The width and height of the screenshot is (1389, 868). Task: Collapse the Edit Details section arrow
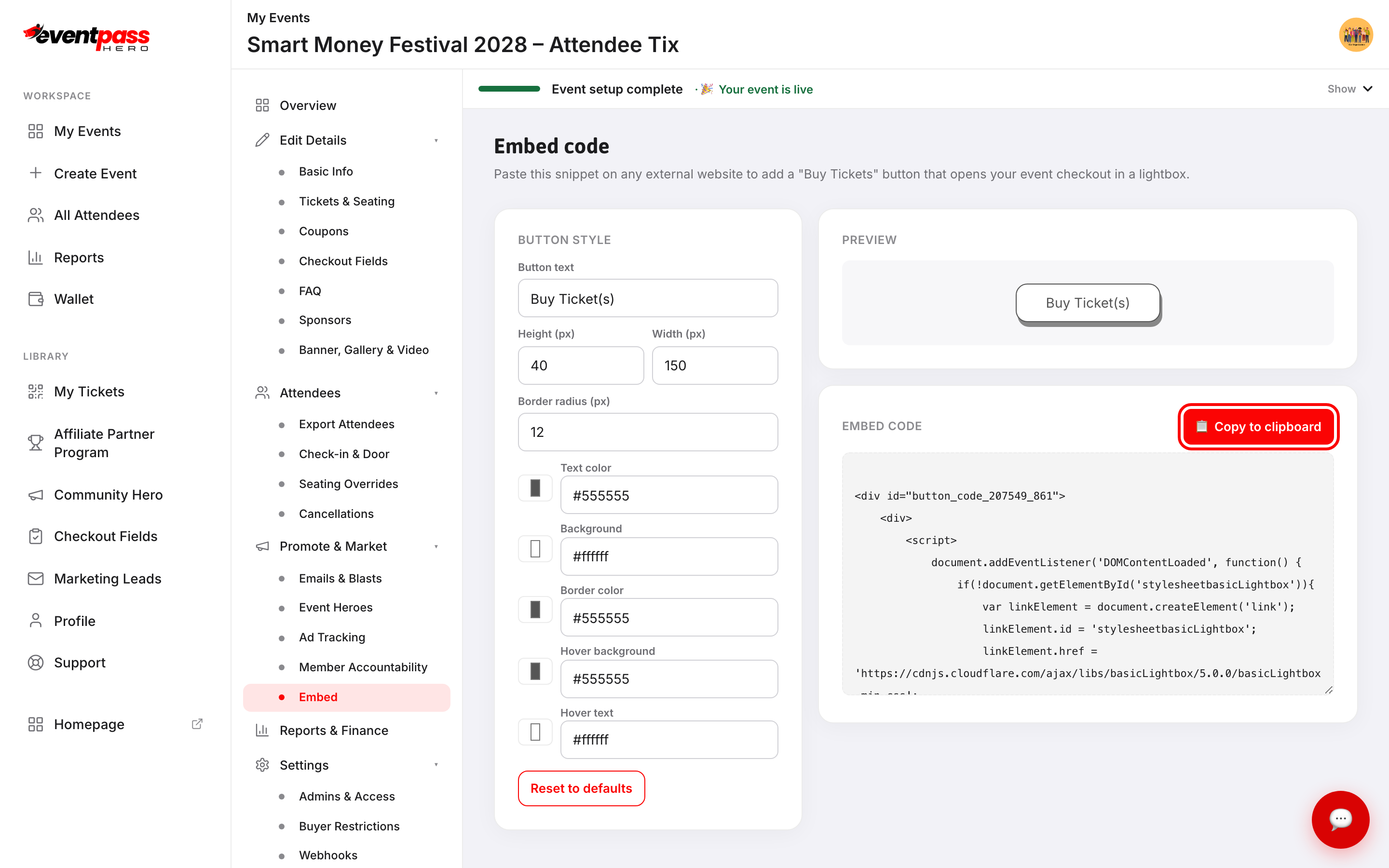tap(436, 141)
